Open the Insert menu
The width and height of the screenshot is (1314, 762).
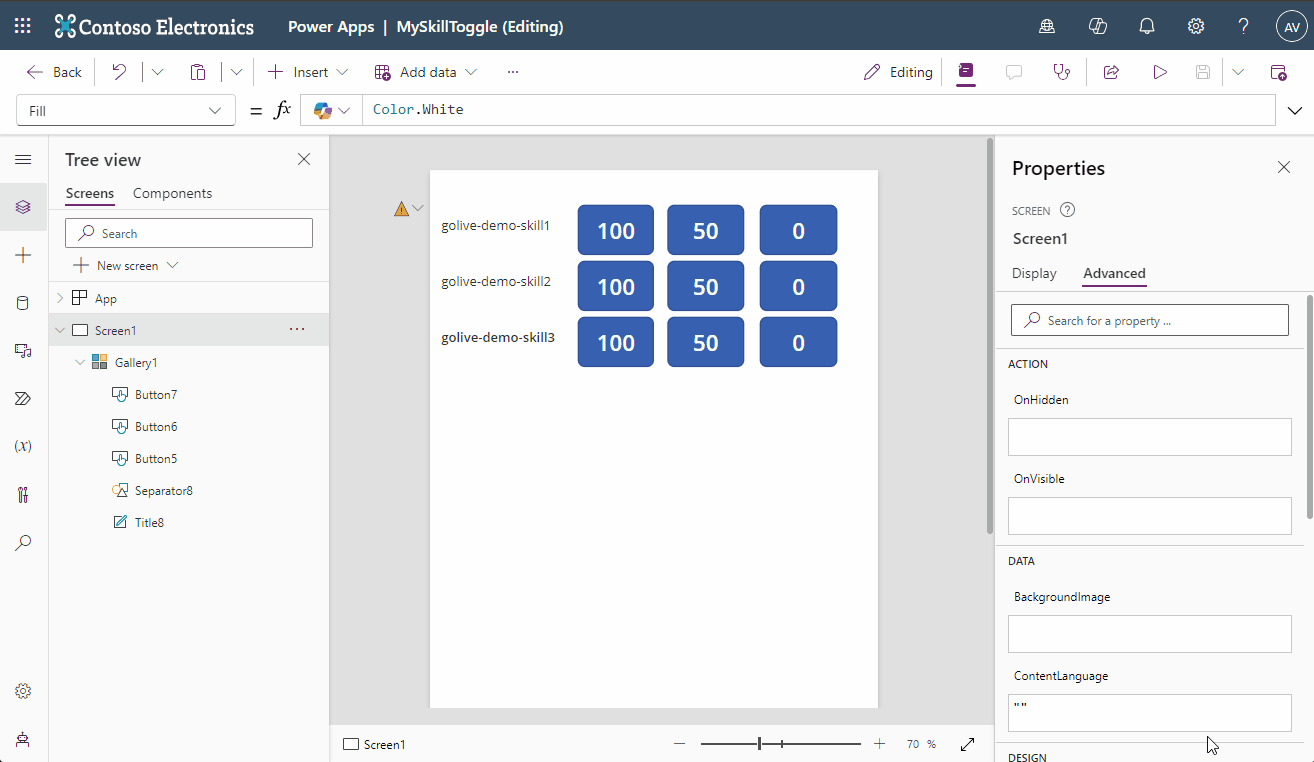308,72
